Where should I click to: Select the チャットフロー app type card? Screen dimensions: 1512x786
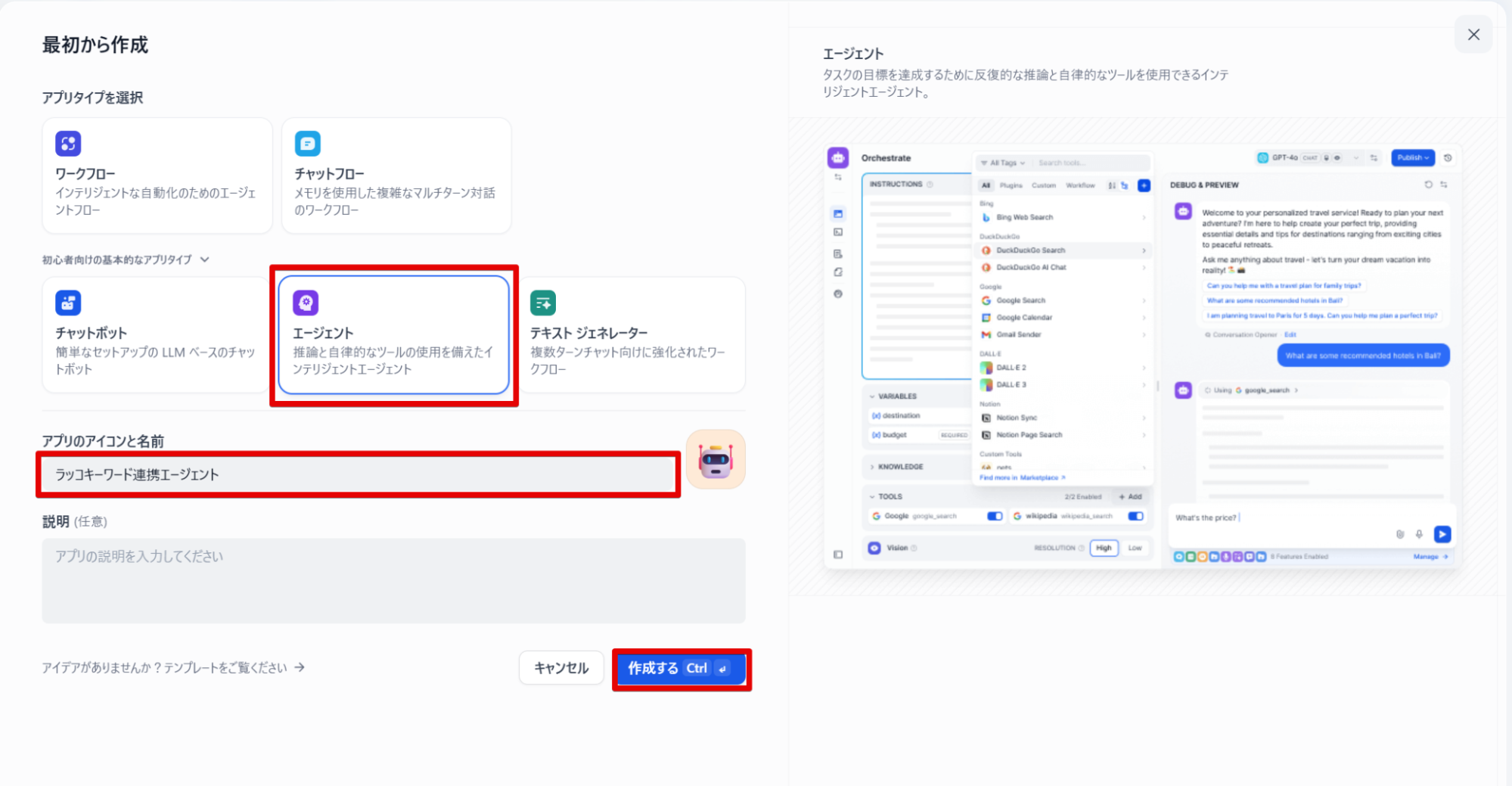(396, 176)
